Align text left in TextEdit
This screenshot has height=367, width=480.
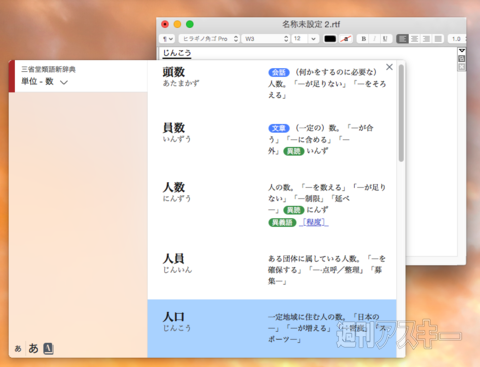tap(402, 39)
